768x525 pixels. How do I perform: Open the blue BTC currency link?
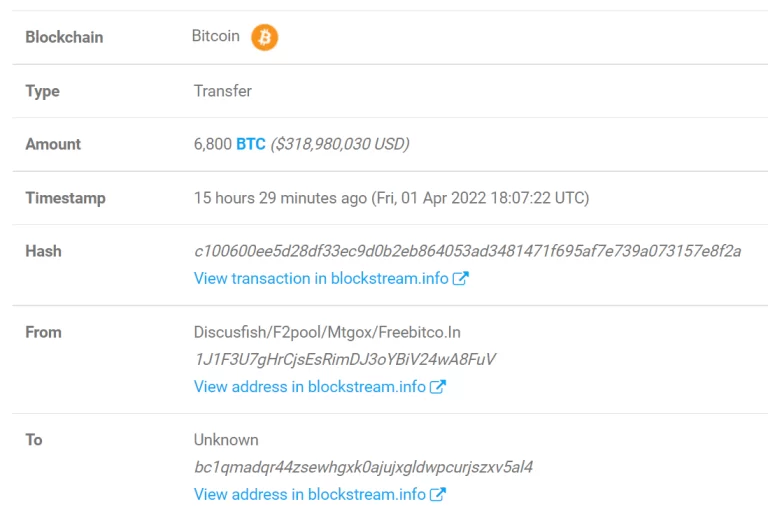click(251, 144)
